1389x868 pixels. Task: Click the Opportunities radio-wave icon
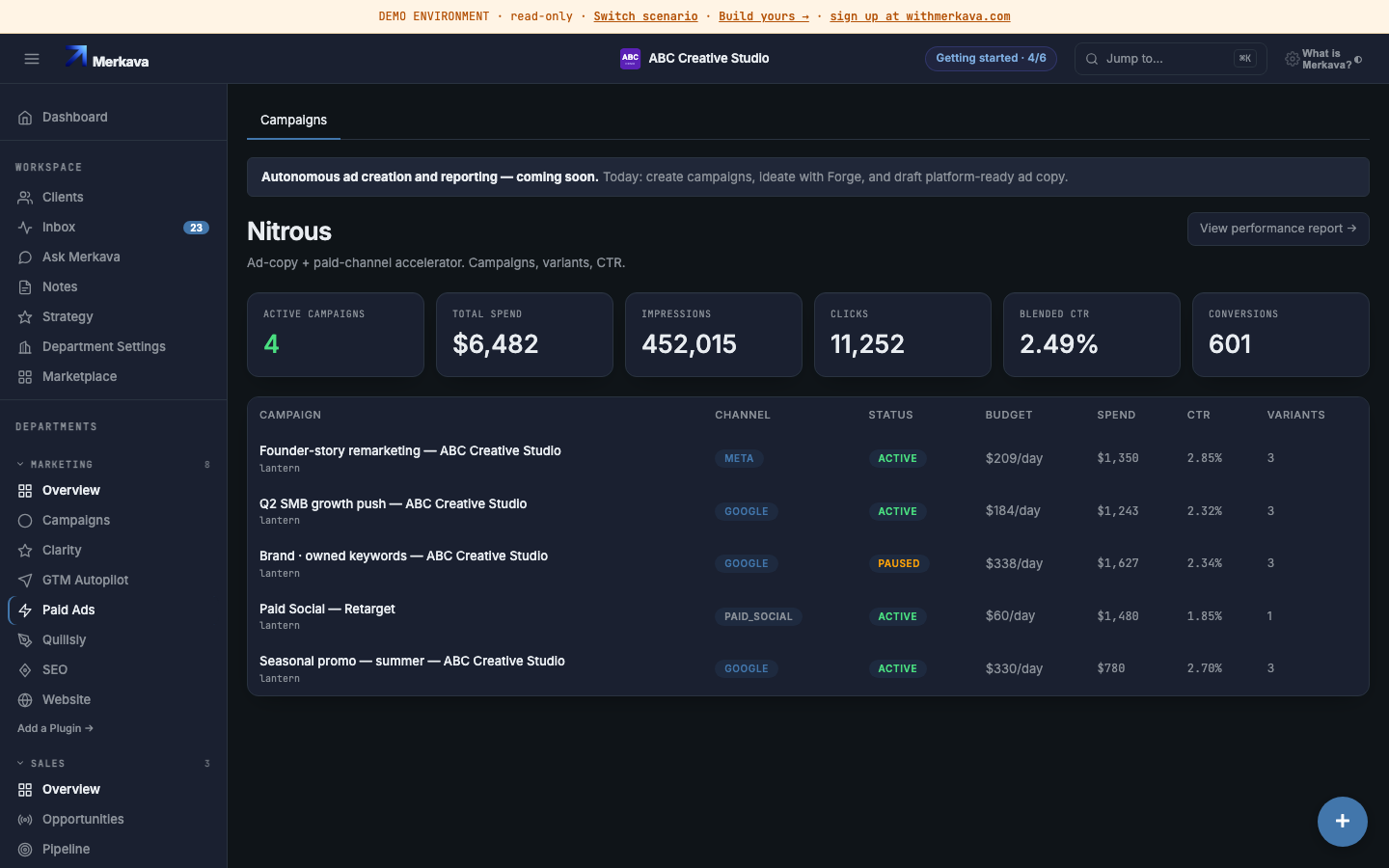tap(25, 820)
